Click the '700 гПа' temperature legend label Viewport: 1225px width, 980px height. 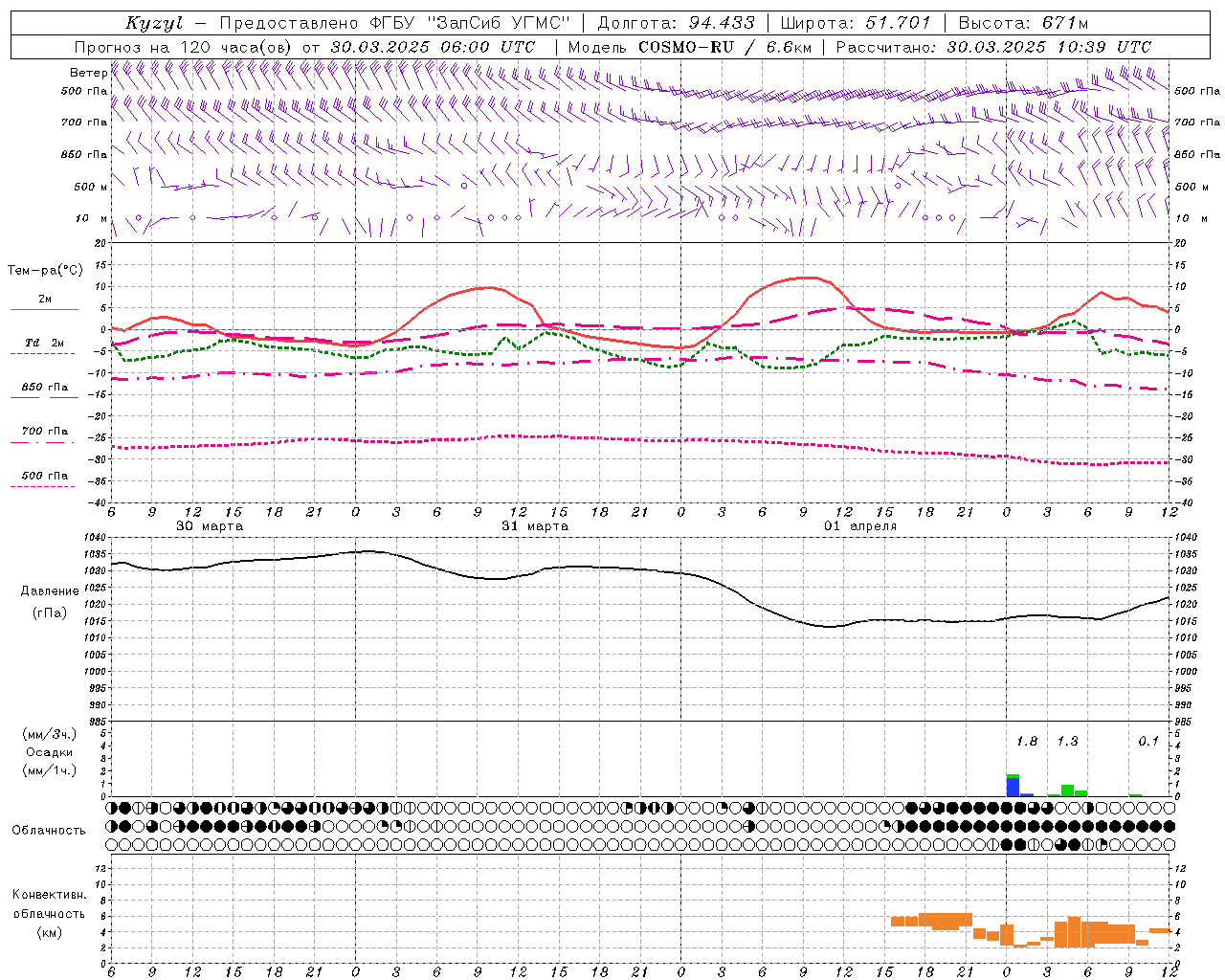coord(44,432)
